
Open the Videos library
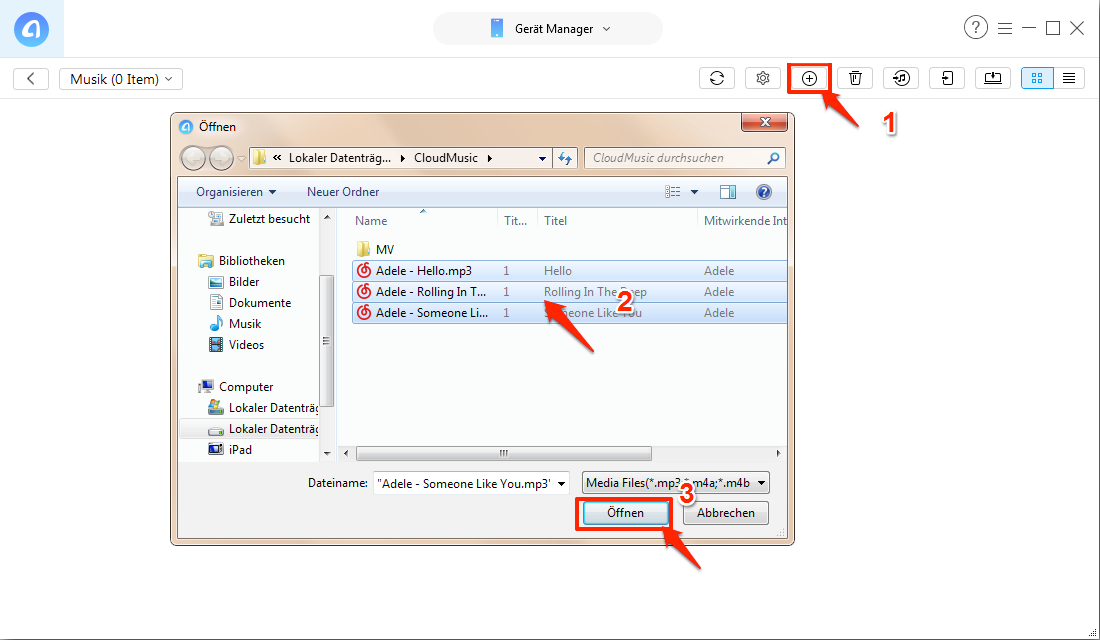pos(236,345)
